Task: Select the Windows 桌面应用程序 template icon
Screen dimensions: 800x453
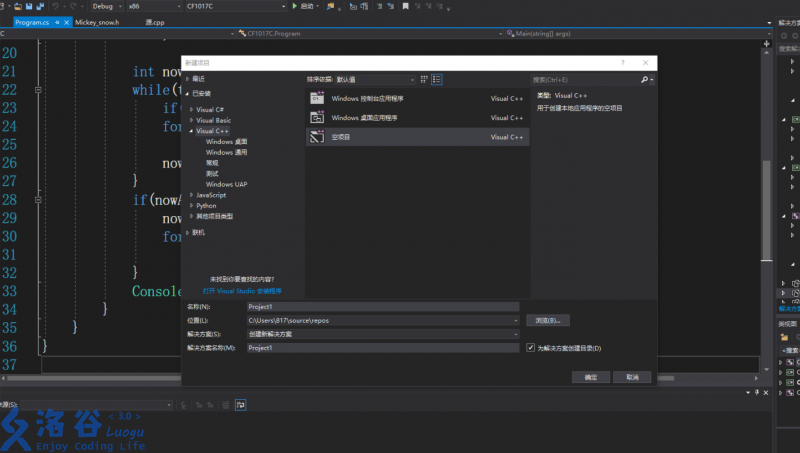Action: click(317, 118)
